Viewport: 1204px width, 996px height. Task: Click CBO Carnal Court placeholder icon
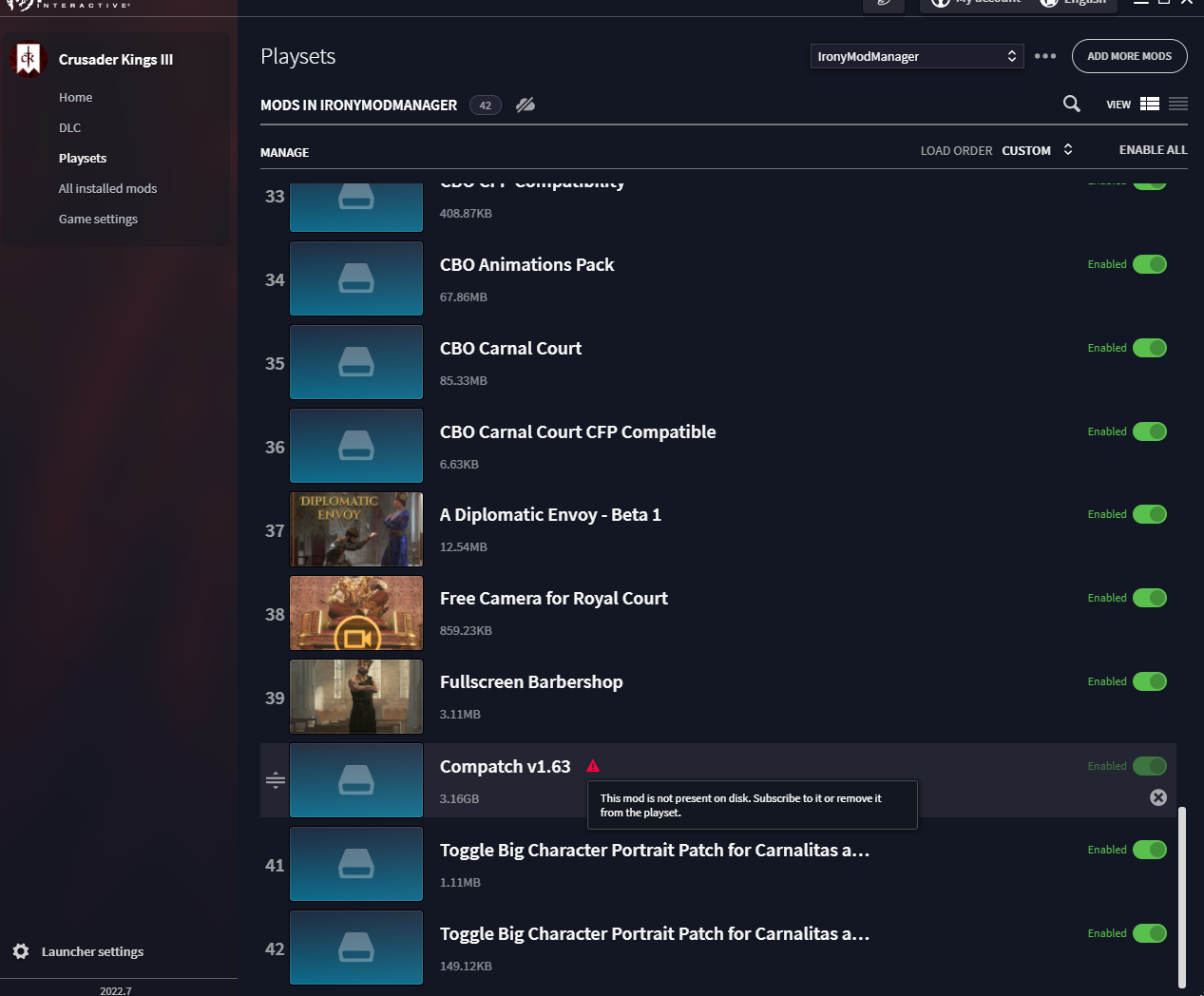click(x=356, y=362)
